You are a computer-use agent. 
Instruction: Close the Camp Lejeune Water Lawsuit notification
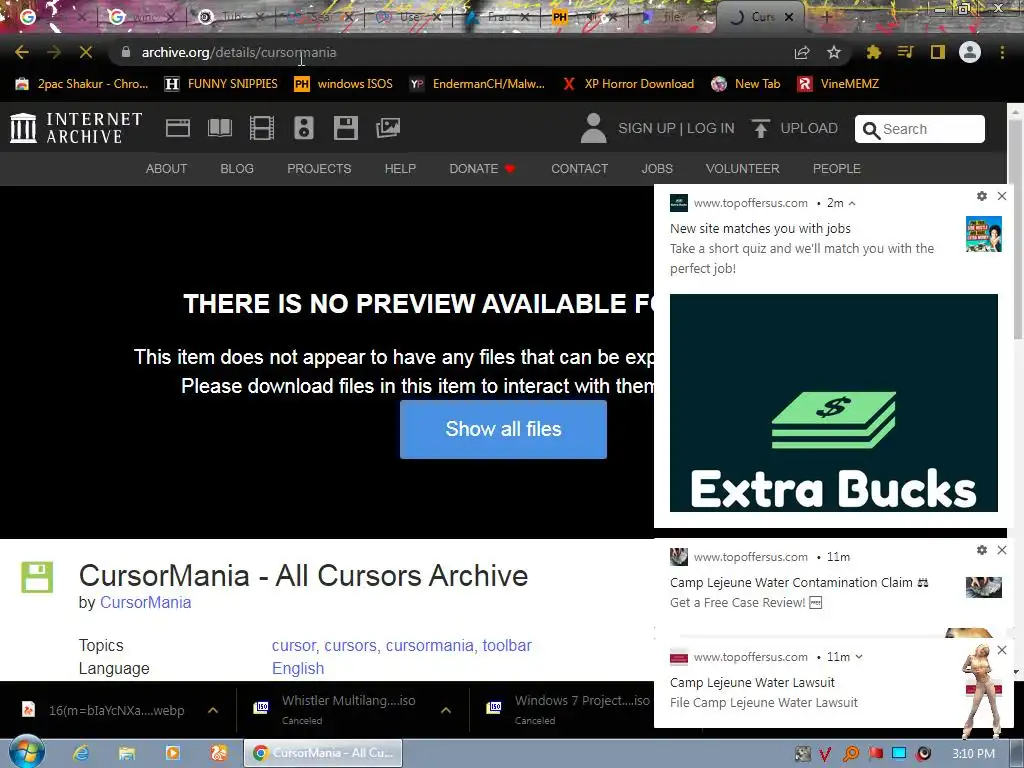[1002, 650]
